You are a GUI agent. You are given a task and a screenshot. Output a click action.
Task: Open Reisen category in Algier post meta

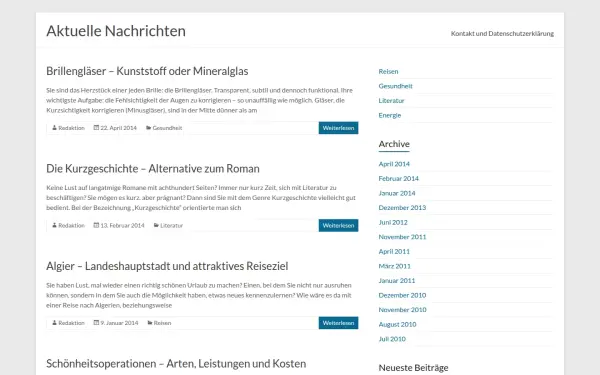162,323
